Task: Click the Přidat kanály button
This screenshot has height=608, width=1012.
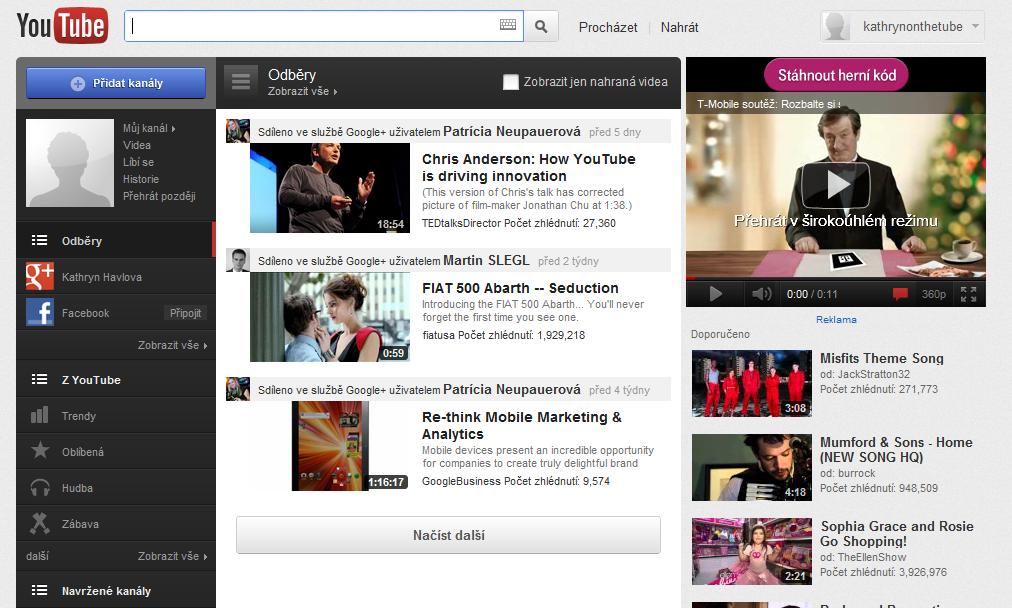Action: point(116,83)
